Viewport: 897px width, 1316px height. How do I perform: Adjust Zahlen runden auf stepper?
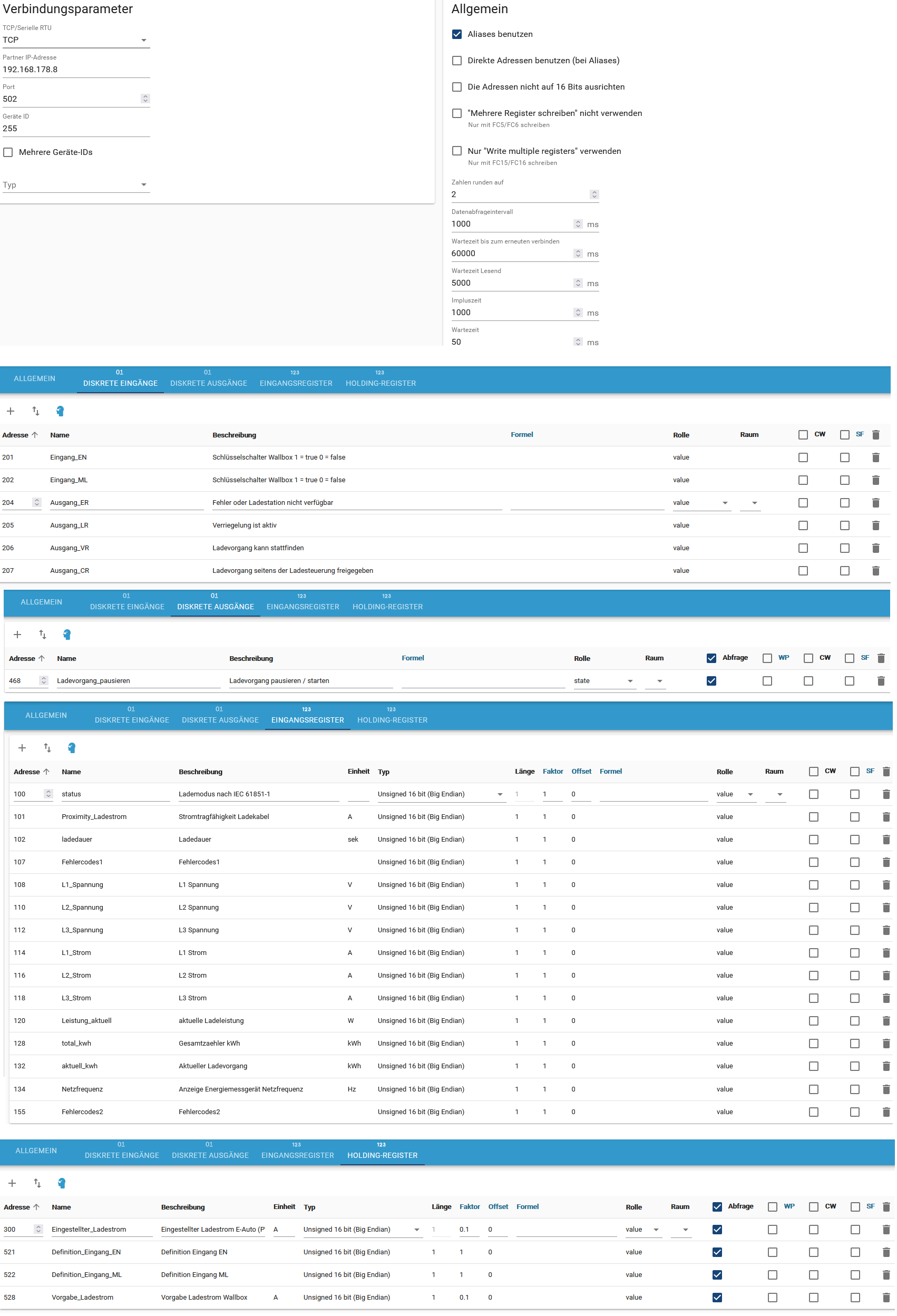(x=594, y=195)
